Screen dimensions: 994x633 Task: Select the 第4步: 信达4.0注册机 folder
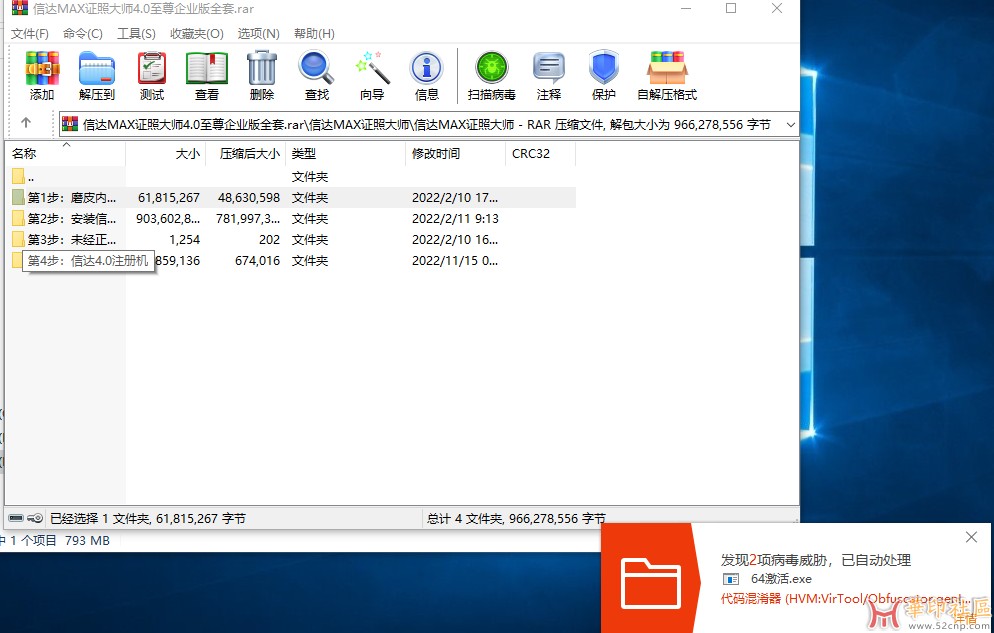point(88,260)
